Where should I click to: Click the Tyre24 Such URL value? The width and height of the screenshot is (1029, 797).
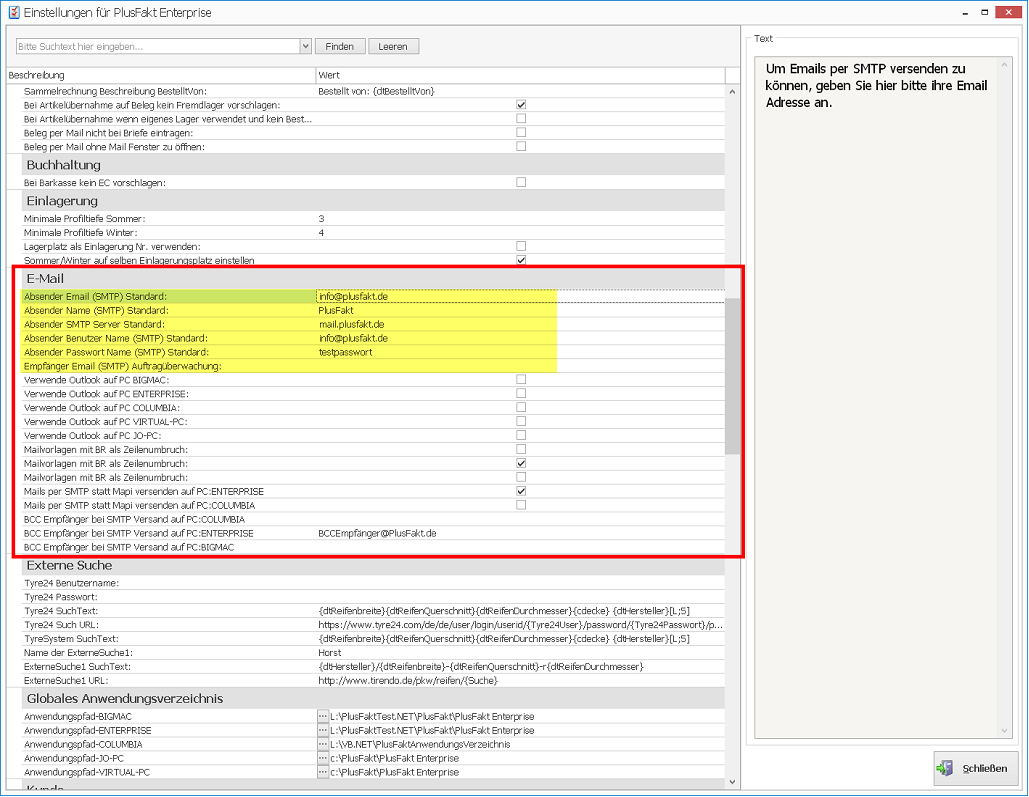[x=520, y=624]
